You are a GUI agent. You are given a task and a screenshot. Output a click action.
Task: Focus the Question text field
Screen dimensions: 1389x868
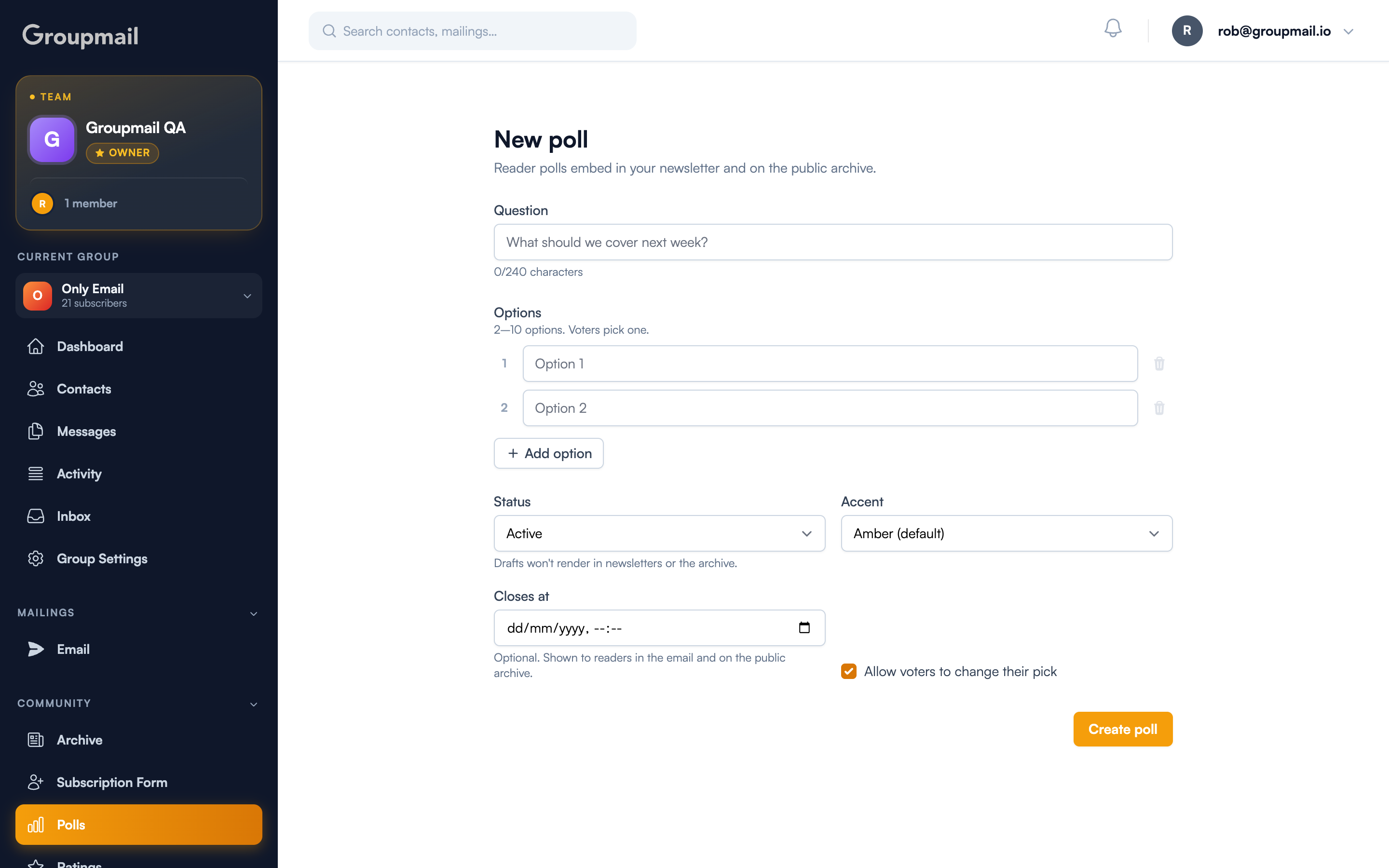tap(833, 242)
